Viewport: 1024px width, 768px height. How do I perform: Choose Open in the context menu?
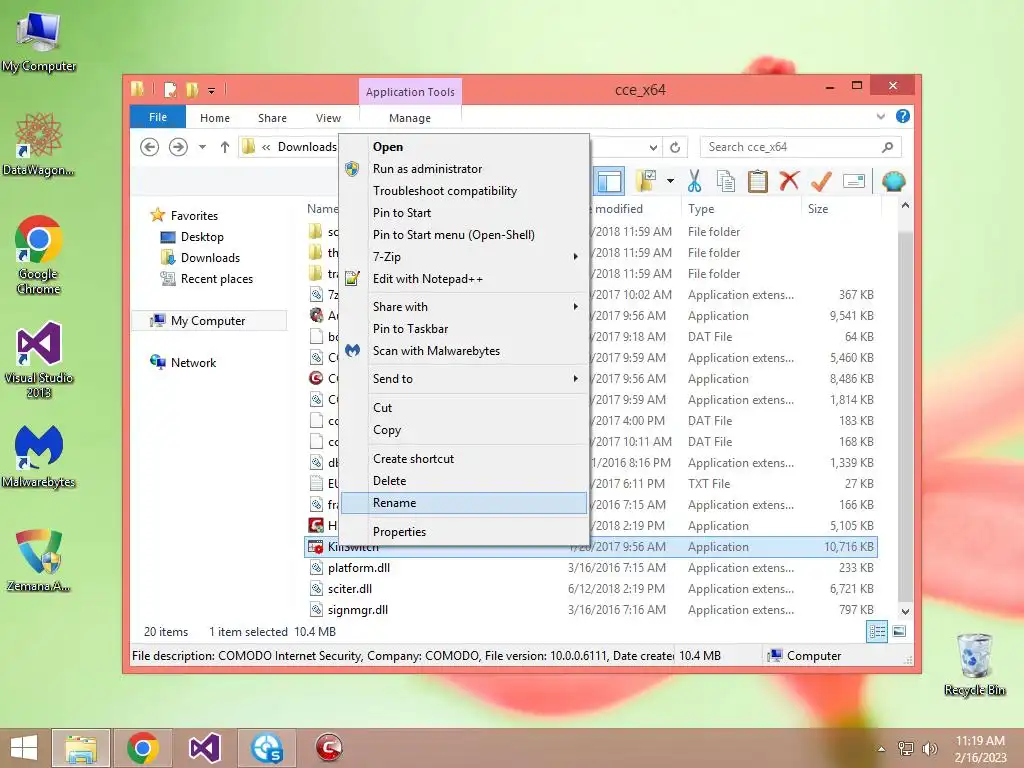click(464, 147)
